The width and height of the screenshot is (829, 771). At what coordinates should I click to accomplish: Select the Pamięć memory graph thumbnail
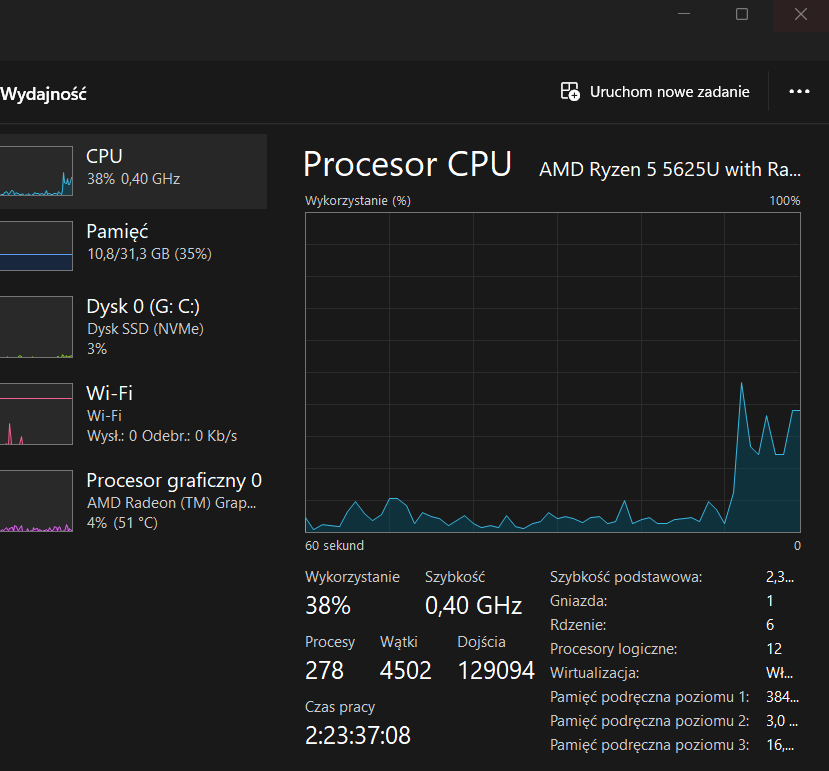click(x=36, y=246)
